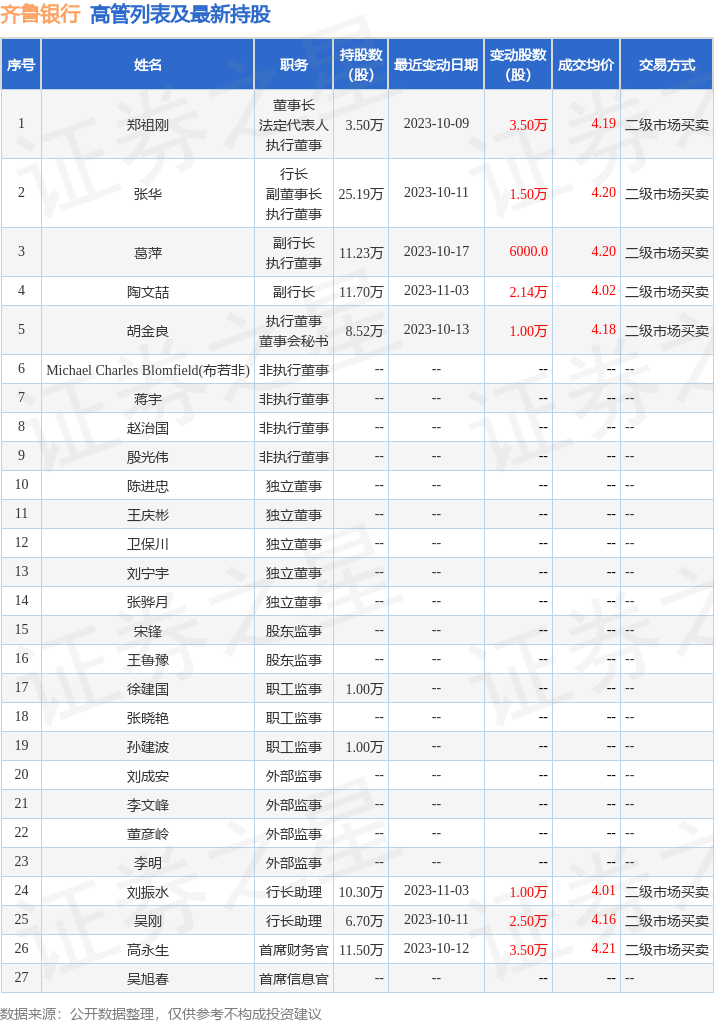714x1023 pixels.
Task: Click the name 吴旭春
Action: [147, 979]
